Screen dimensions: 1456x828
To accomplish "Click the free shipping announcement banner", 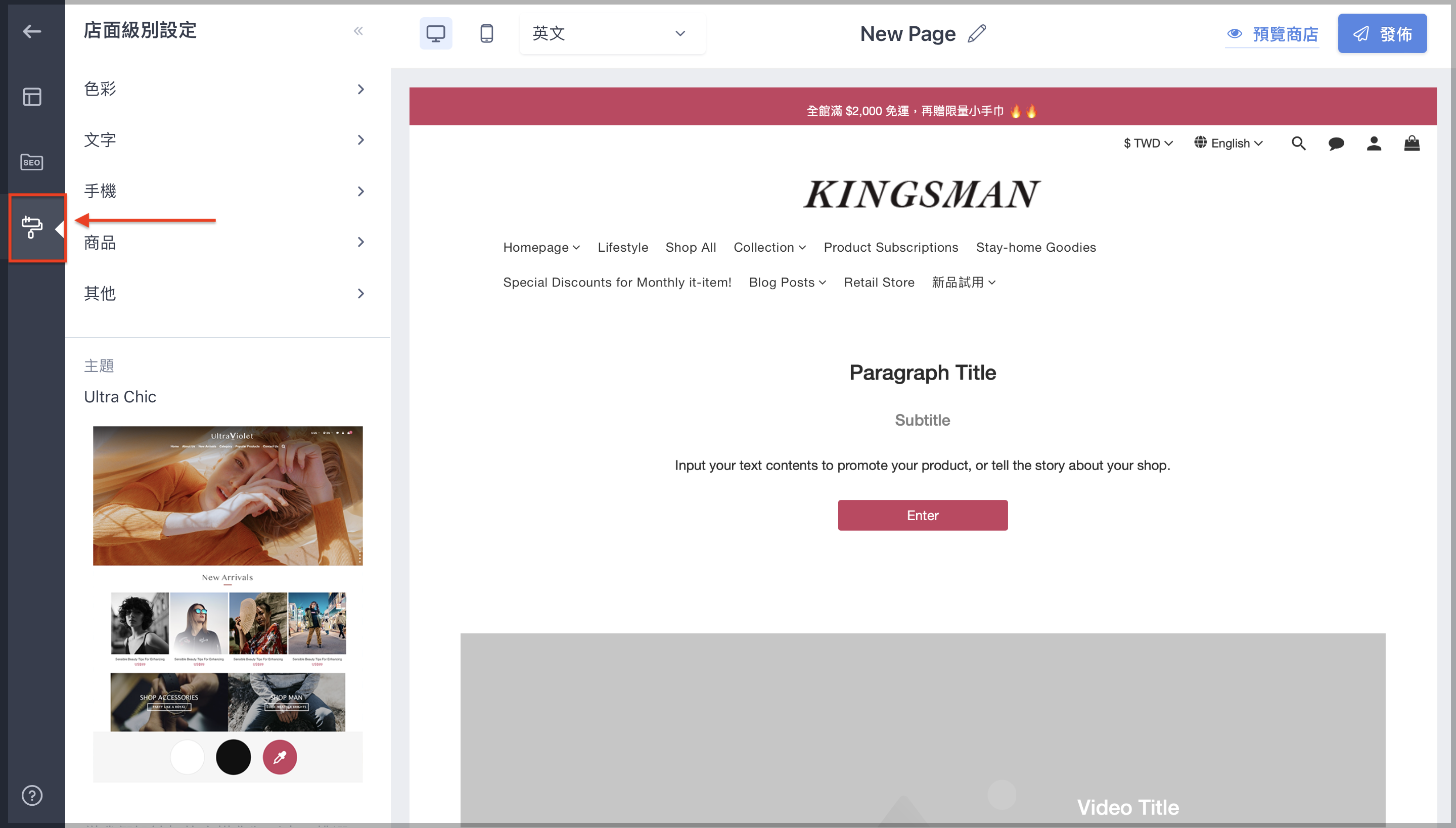I will 923,107.
